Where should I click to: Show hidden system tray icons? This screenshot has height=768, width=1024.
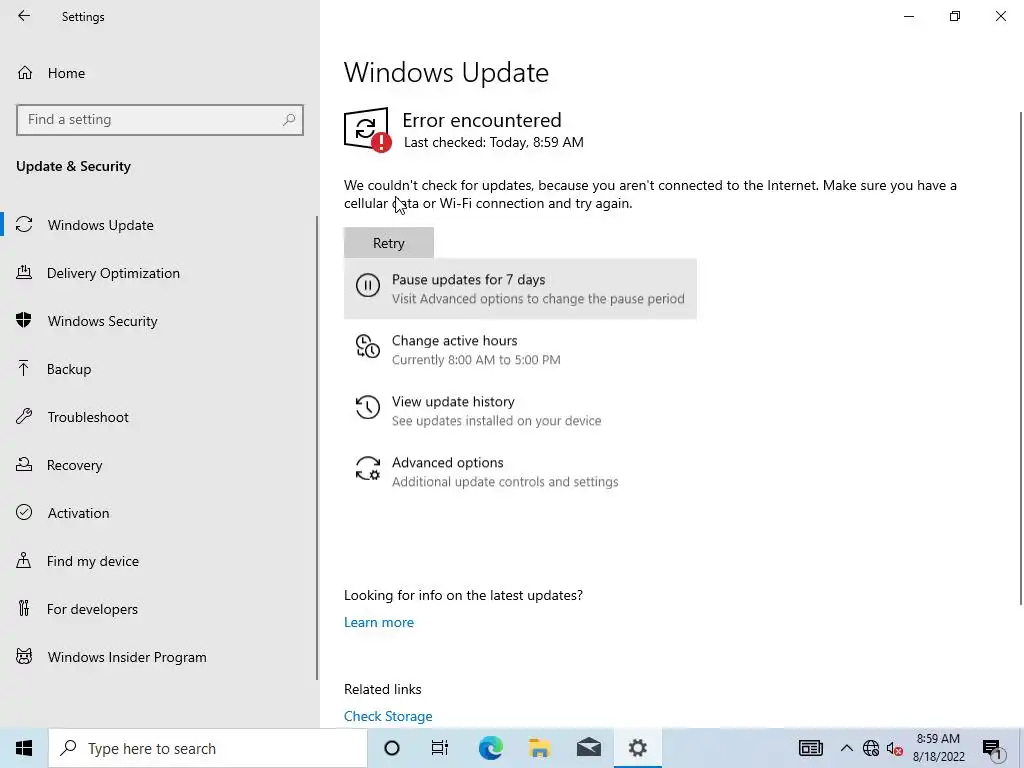[x=846, y=748]
